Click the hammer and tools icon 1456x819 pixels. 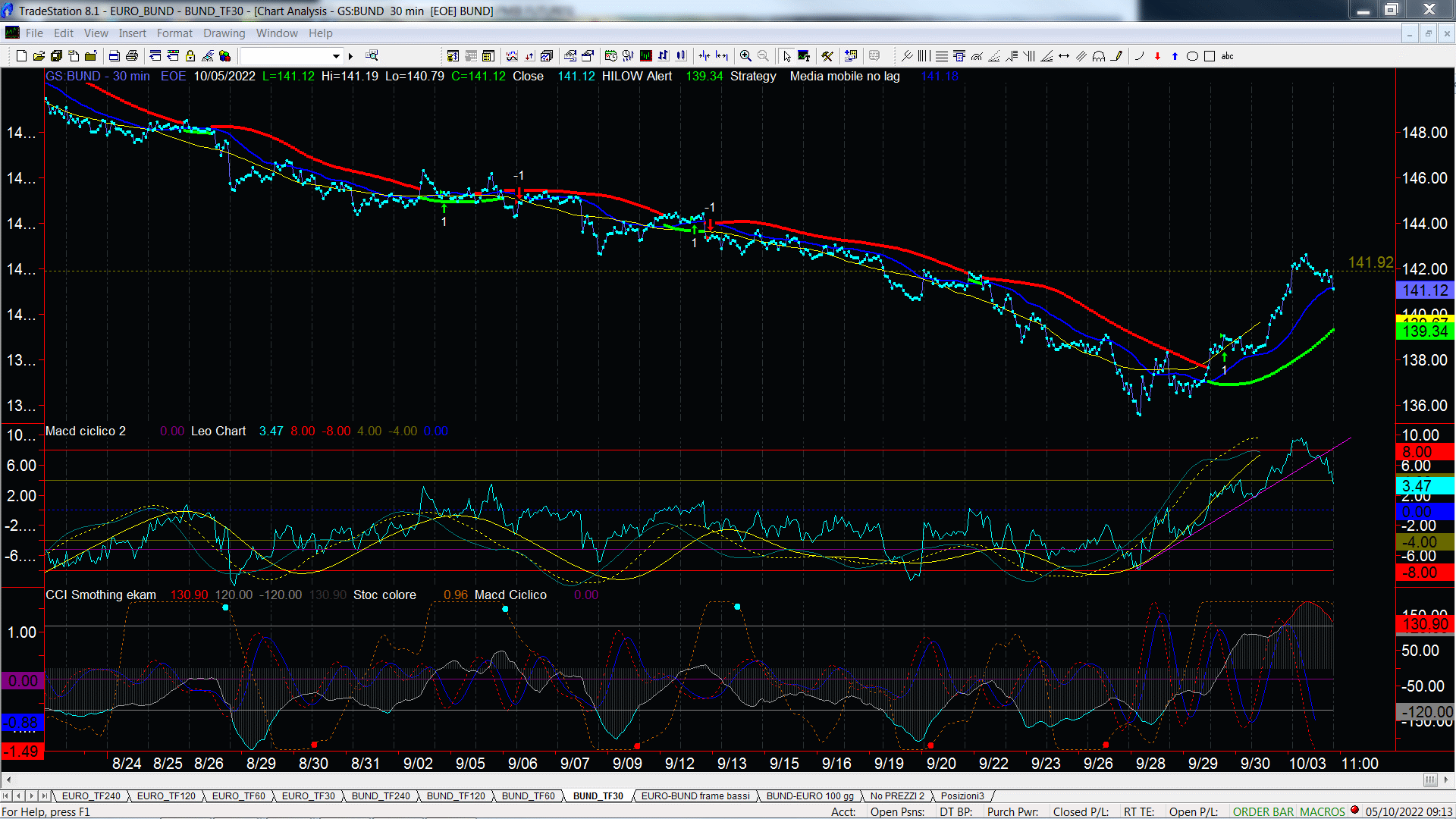coord(827,56)
